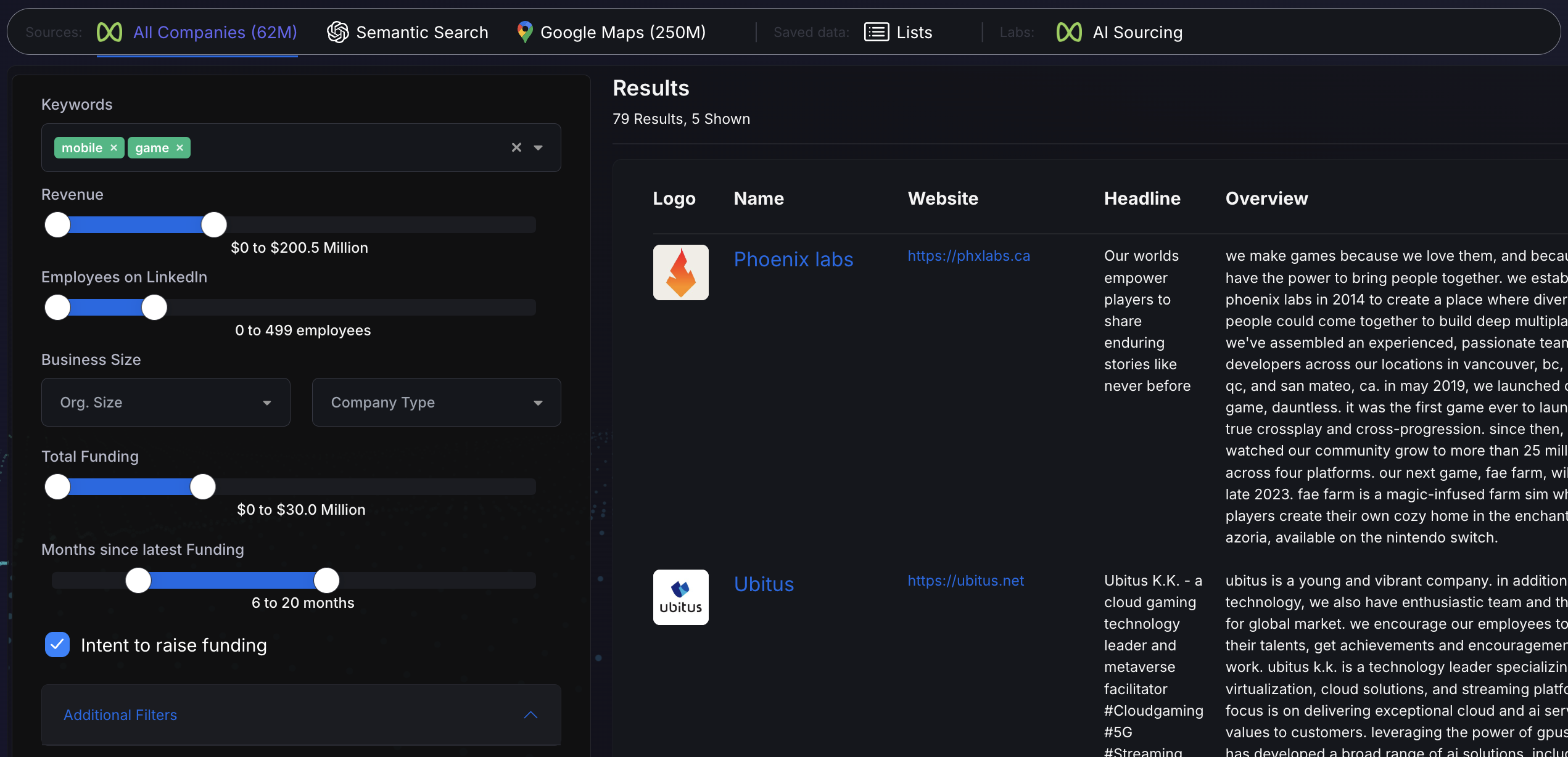Open saved Lists
Screen dimensions: 1568x757
pos(898,32)
